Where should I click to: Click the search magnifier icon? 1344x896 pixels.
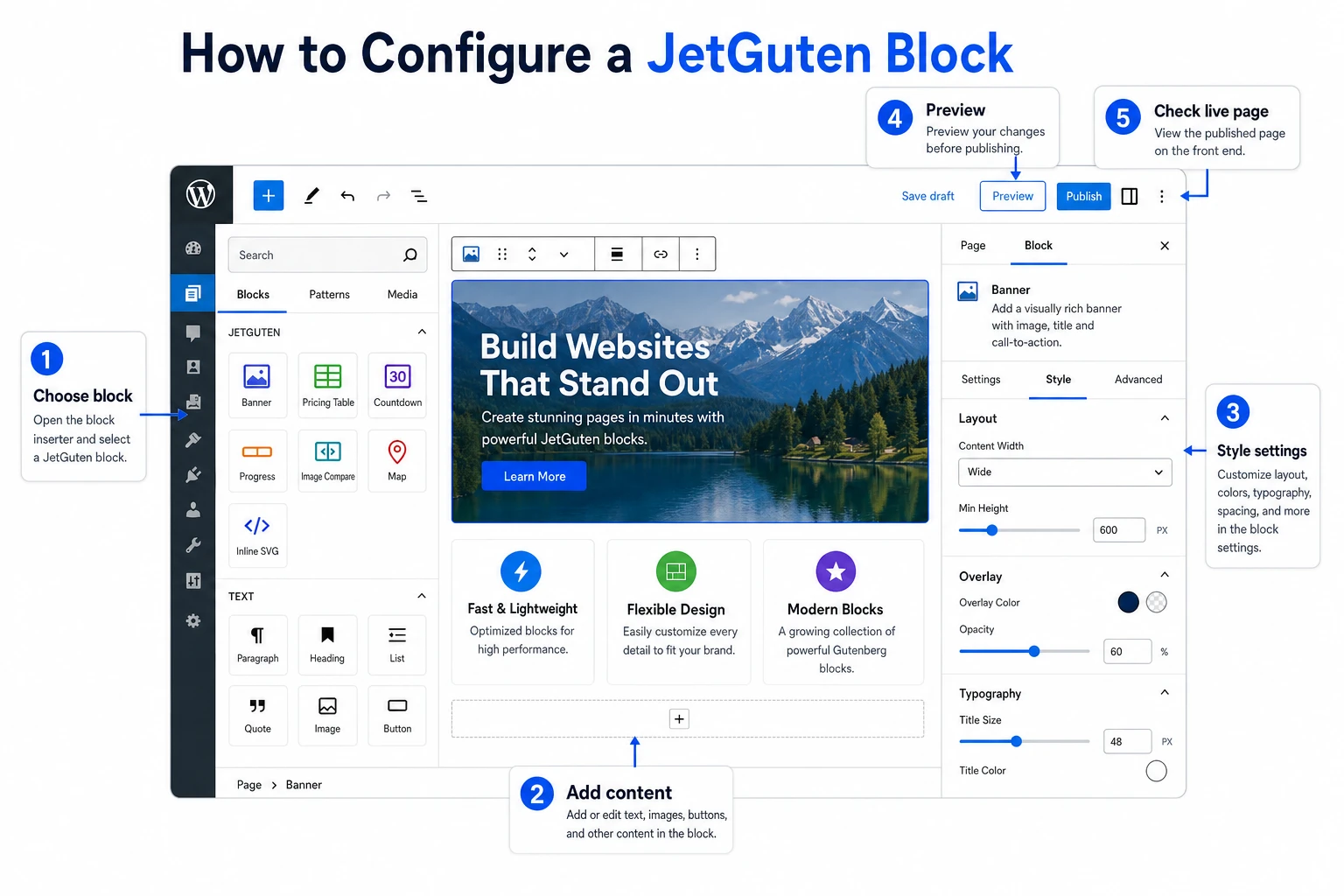coord(410,255)
